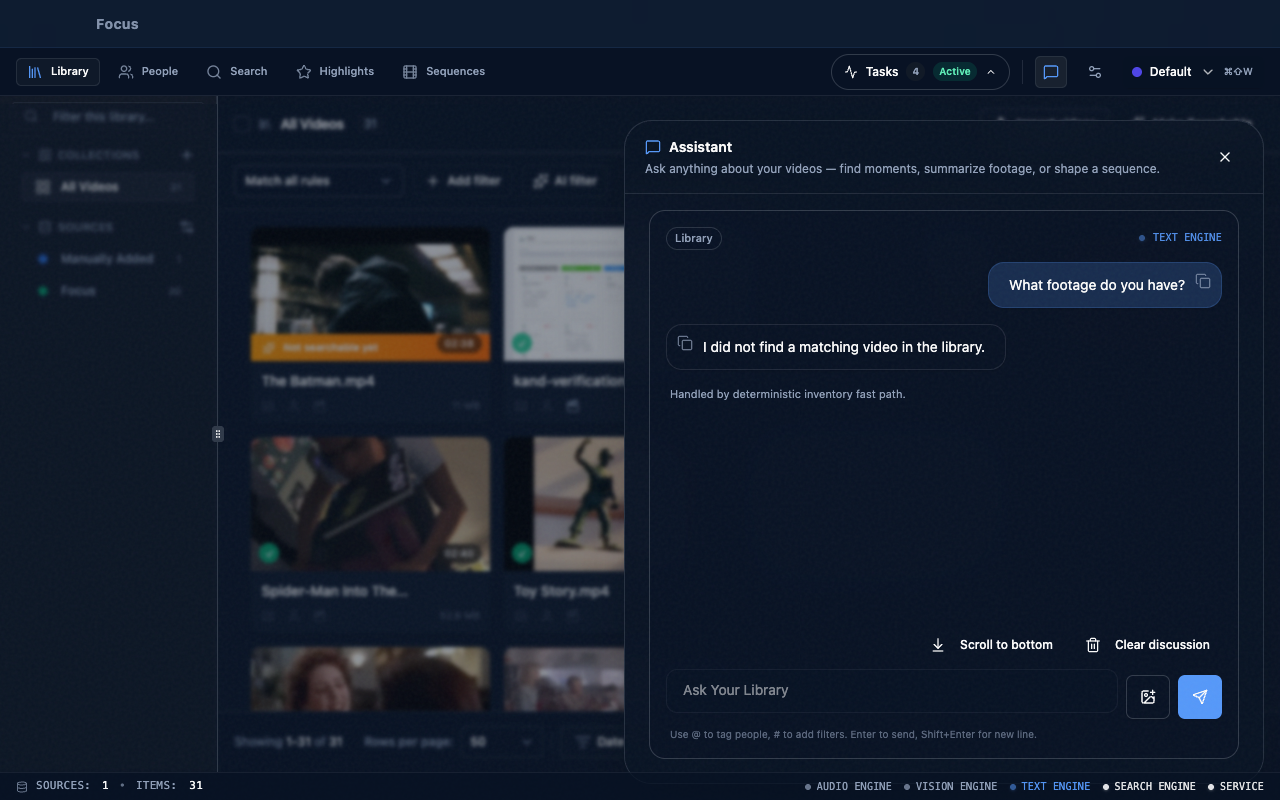Click Scroll to bottom
Screen dimensions: 1280x800
[x=992, y=645]
